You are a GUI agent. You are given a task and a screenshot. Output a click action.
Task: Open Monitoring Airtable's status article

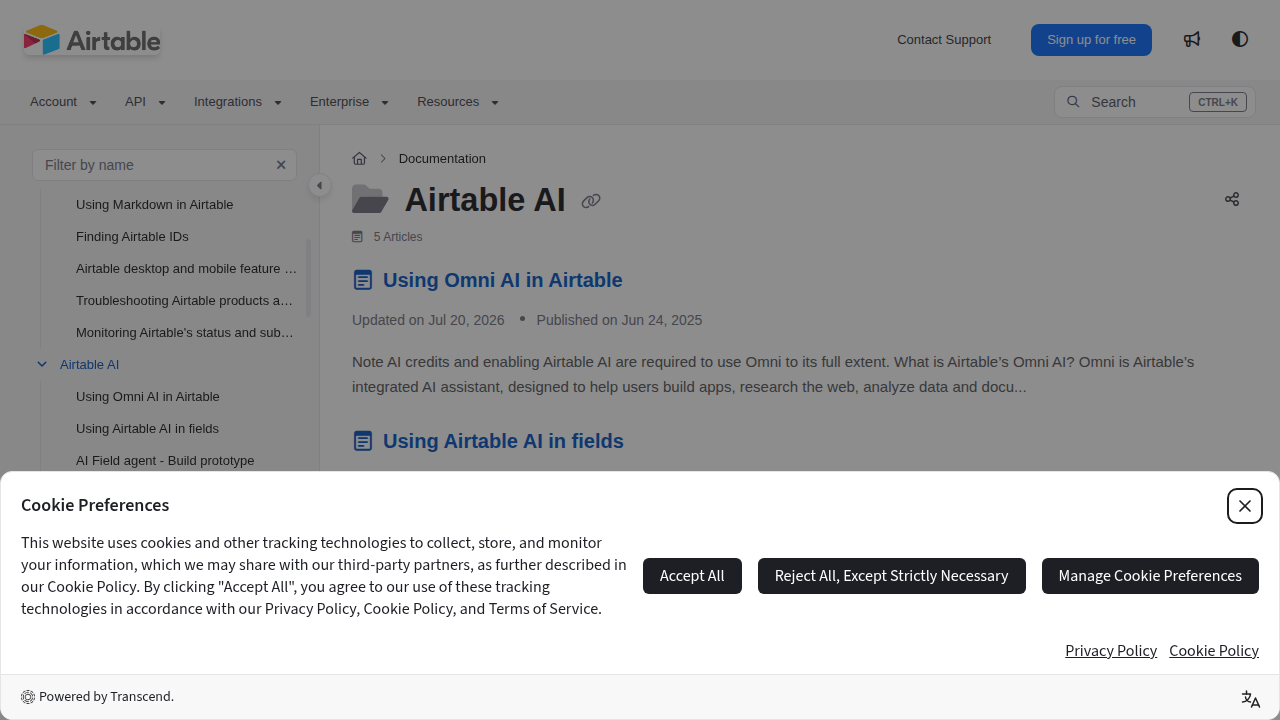pyautogui.click(x=184, y=332)
